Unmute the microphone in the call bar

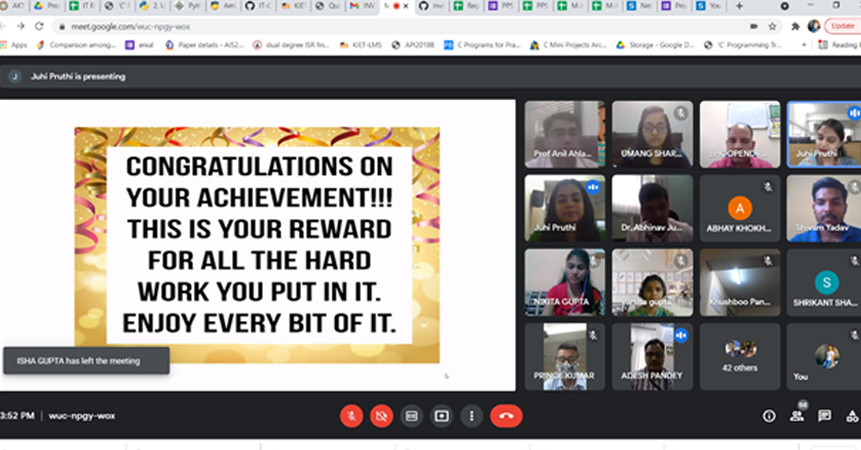point(351,416)
